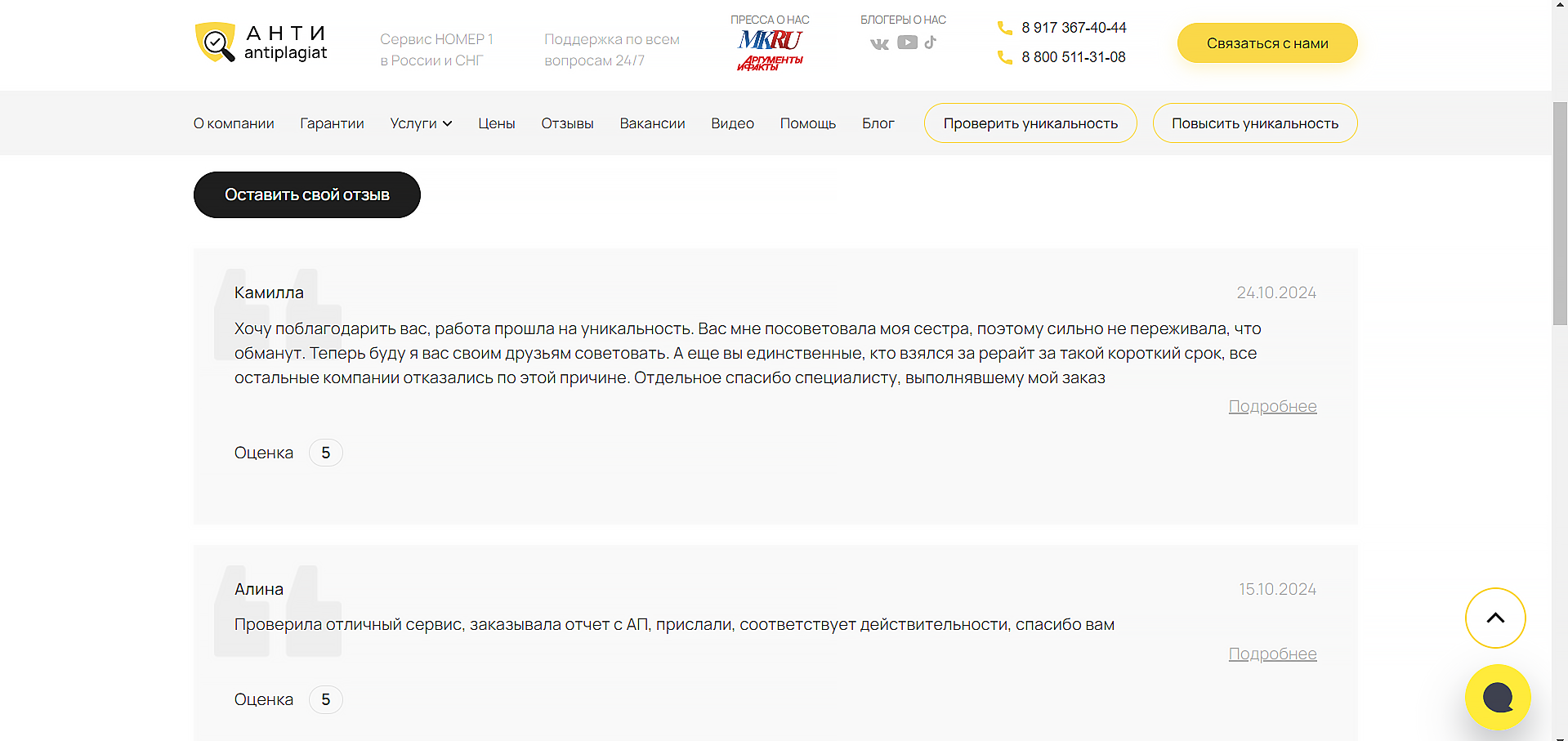This screenshot has width=1568, height=741.
Task: Go to О компании page
Action: tap(234, 123)
